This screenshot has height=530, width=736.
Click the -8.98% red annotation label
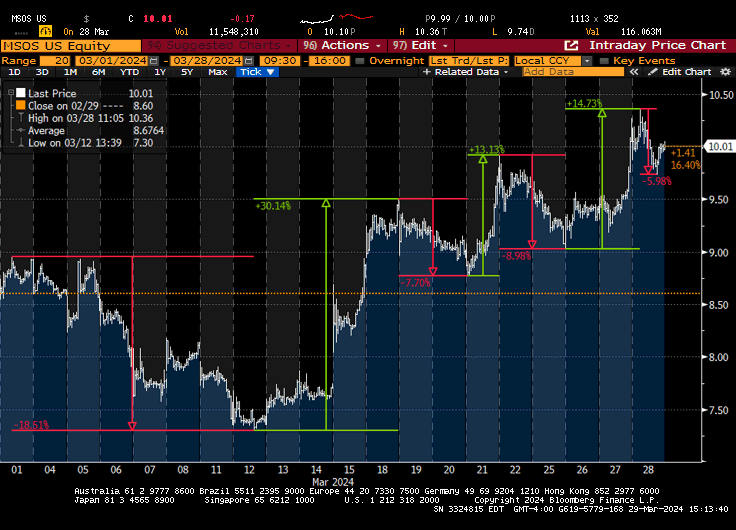[x=516, y=256]
